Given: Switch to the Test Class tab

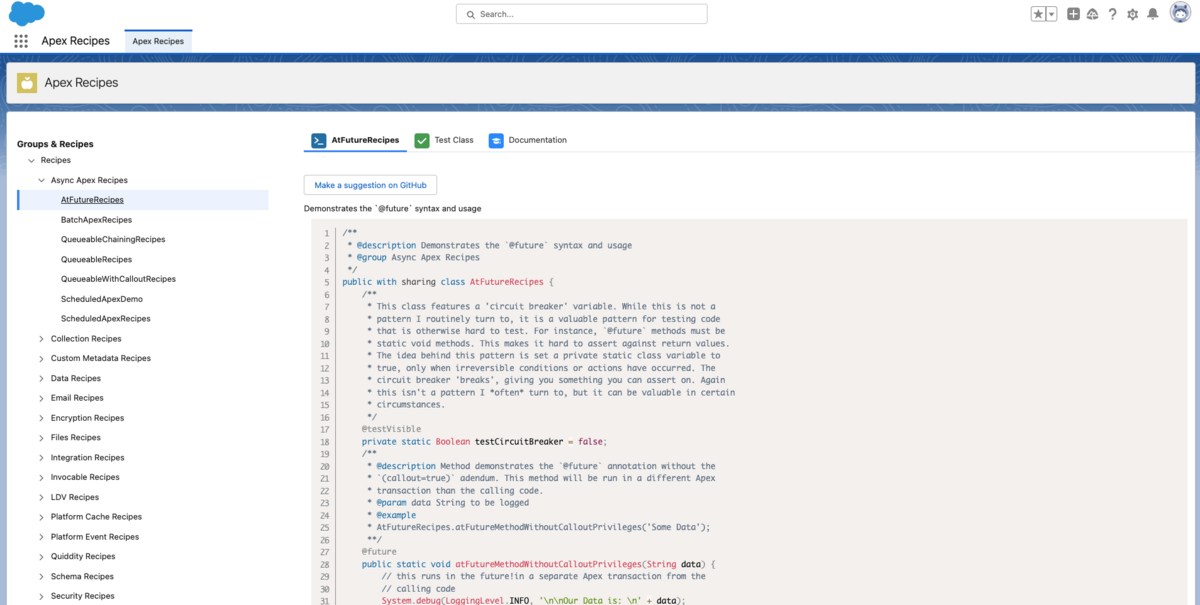Looking at the screenshot, I should (444, 140).
